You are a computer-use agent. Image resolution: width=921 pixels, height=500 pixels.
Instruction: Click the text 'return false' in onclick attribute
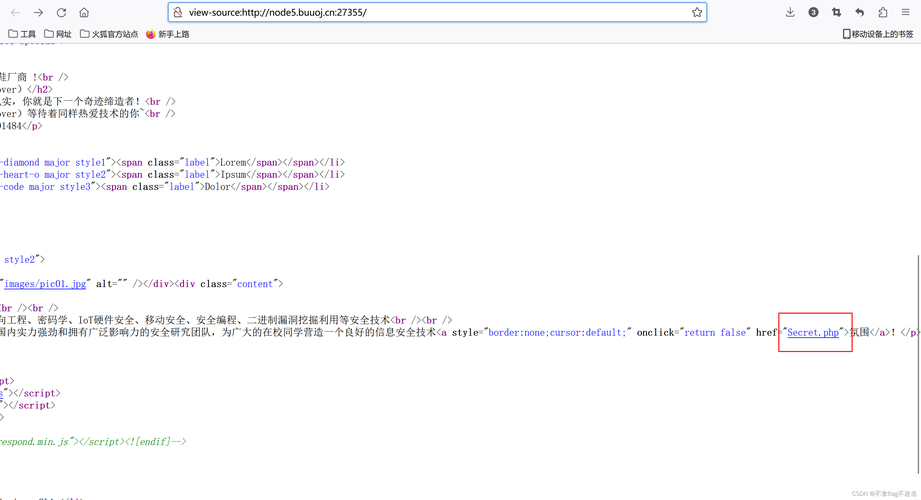[715, 333]
